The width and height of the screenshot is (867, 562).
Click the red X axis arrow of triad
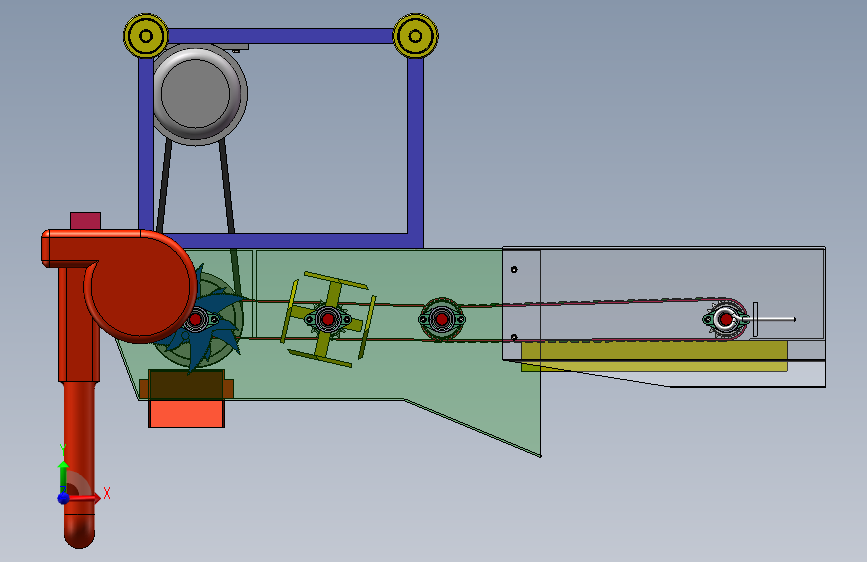[x=83, y=498]
